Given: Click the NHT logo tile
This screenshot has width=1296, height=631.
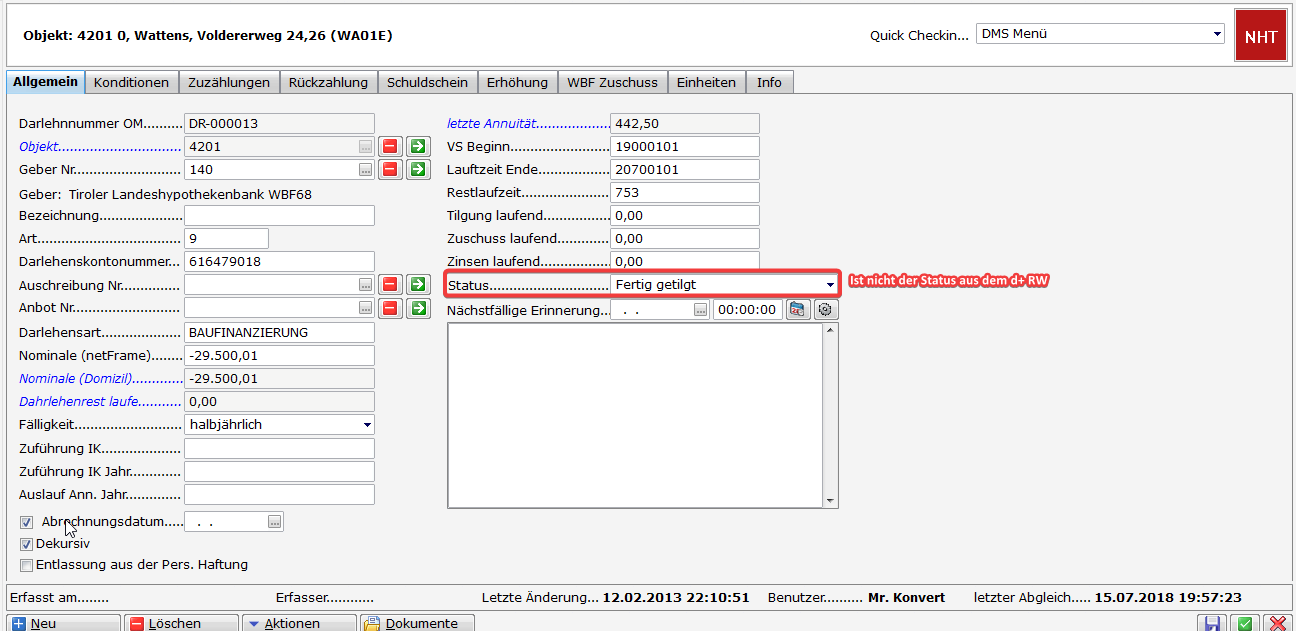Looking at the screenshot, I should pos(1260,37).
